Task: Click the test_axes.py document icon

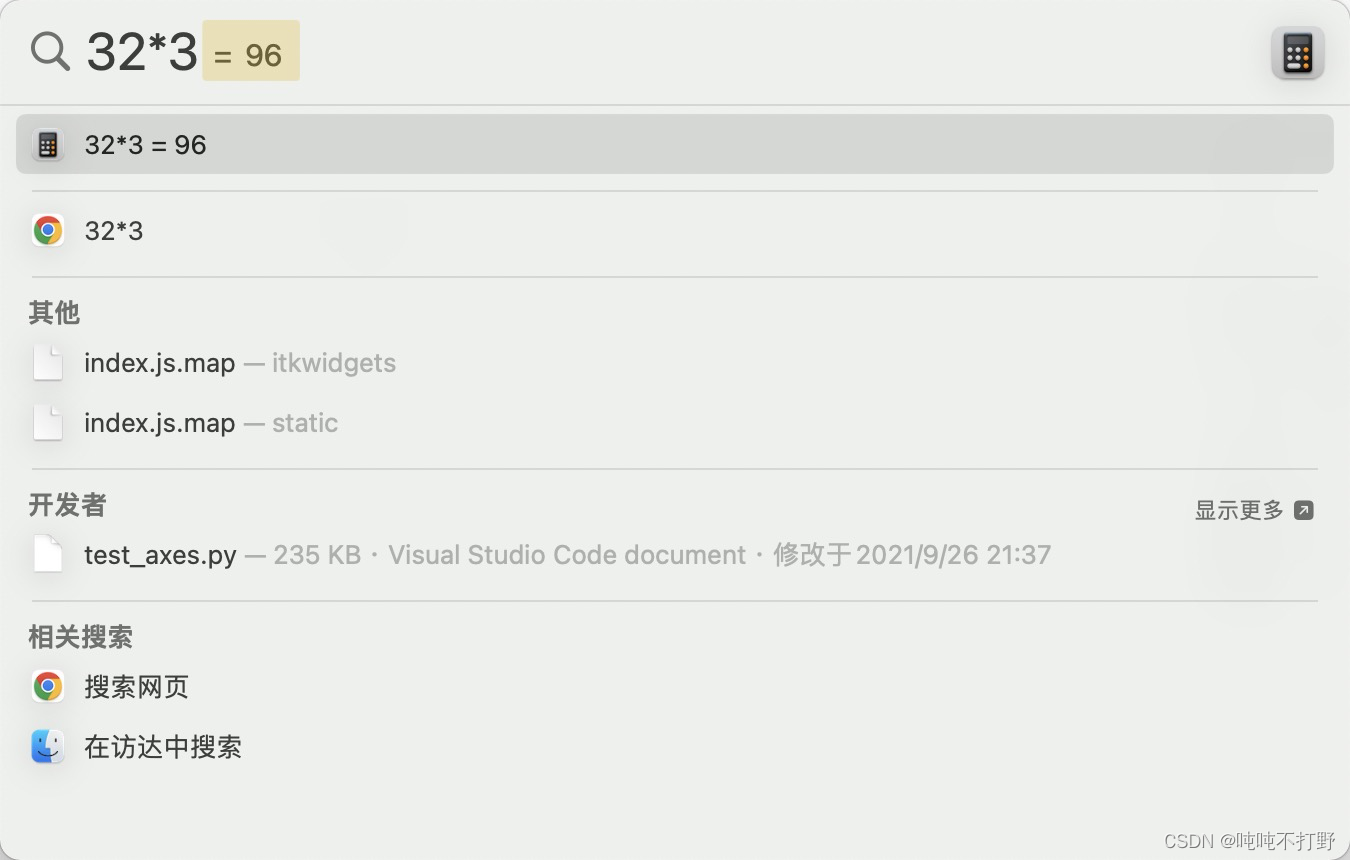Action: [x=48, y=555]
